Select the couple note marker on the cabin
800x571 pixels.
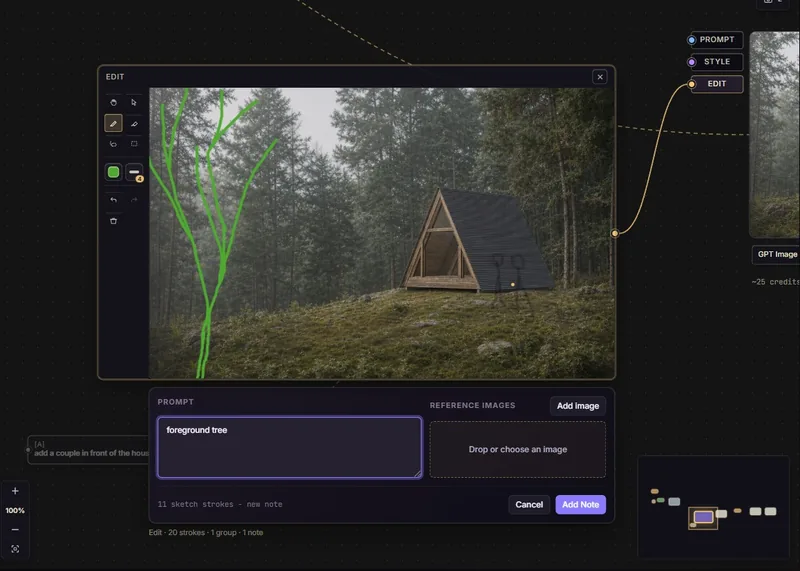click(x=512, y=284)
